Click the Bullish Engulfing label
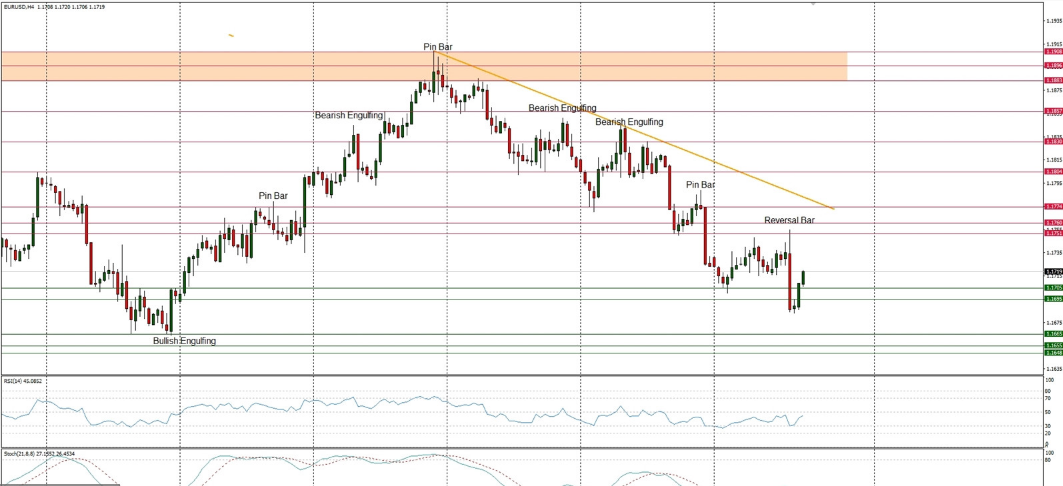The image size is (1063, 486). (x=184, y=341)
